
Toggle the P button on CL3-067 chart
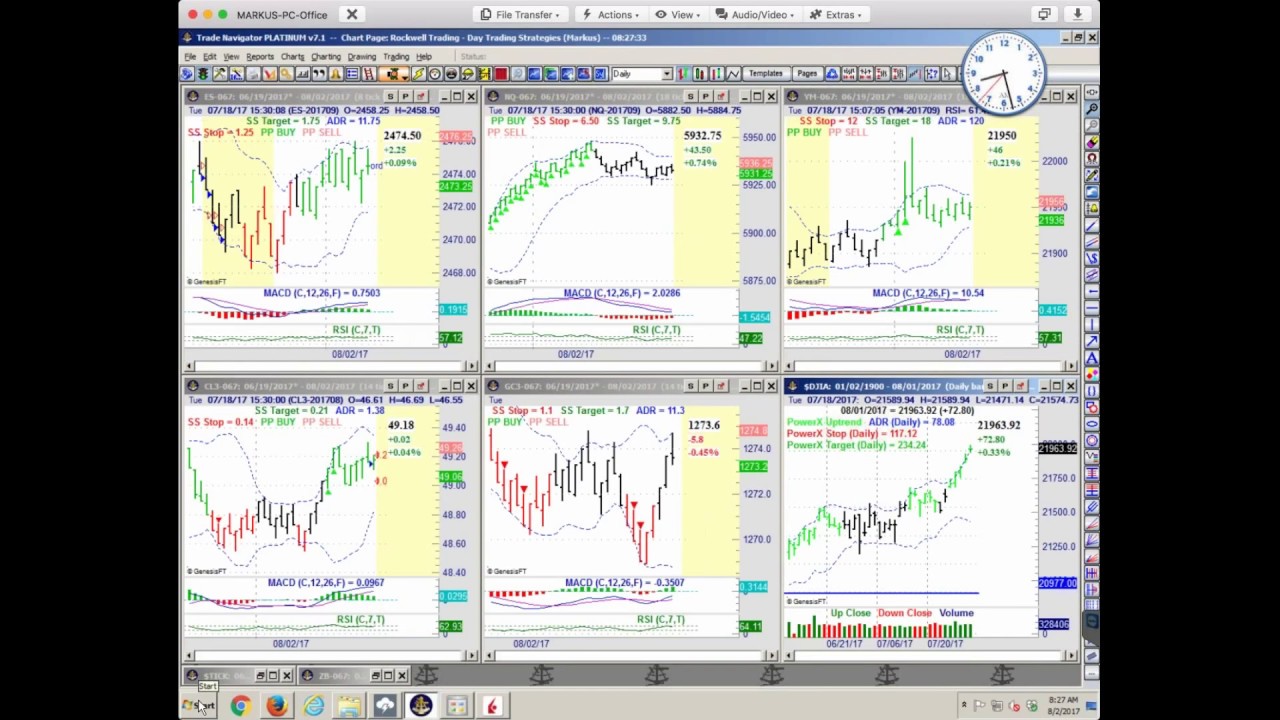[x=405, y=386]
